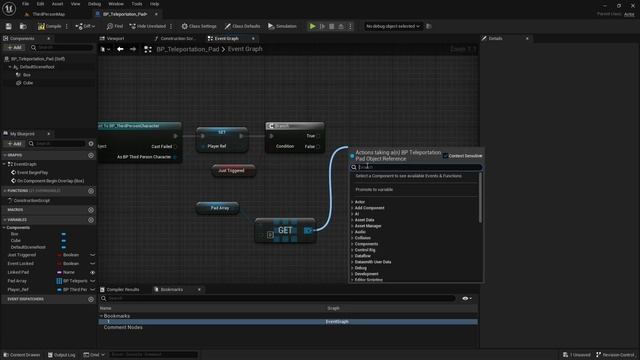
Task: Open the Debug menu
Action: tap(94, 4)
